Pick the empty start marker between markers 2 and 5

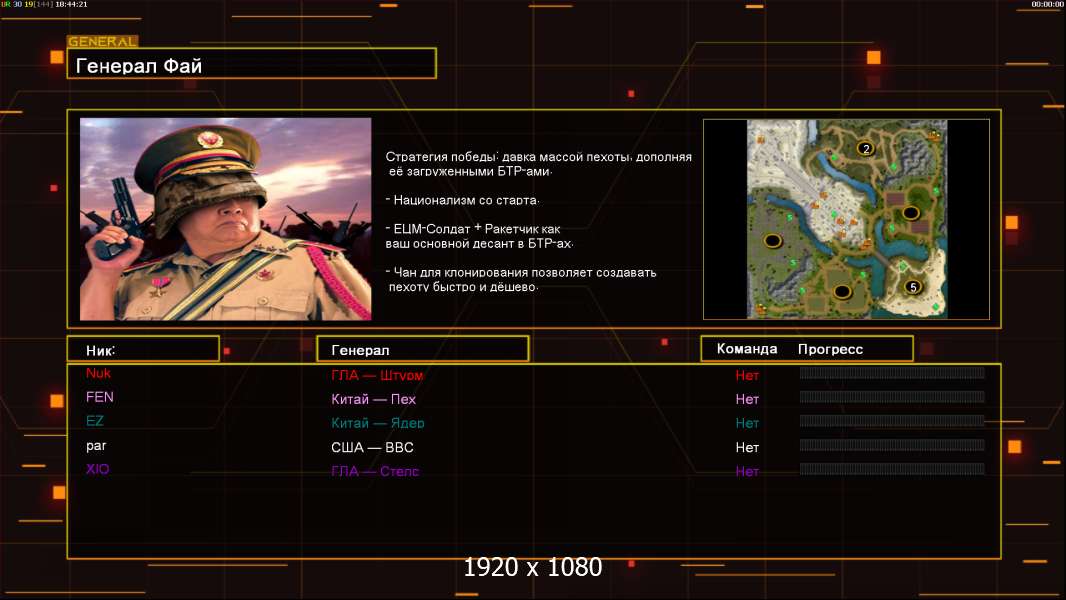[x=910, y=213]
